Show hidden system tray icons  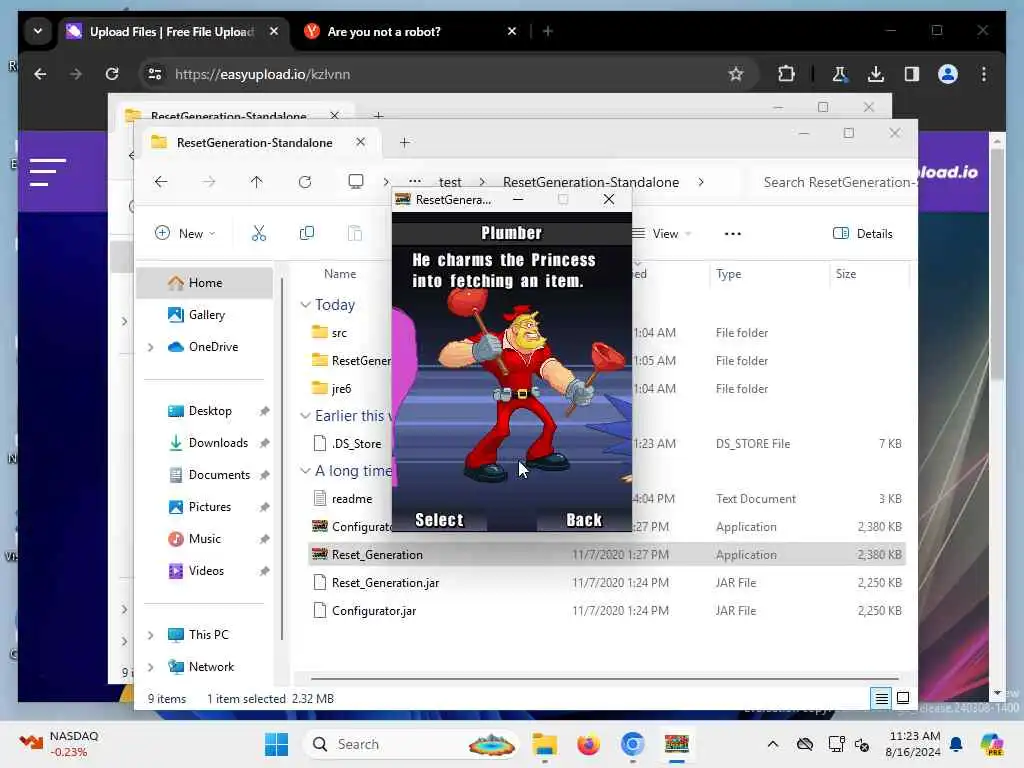(773, 744)
